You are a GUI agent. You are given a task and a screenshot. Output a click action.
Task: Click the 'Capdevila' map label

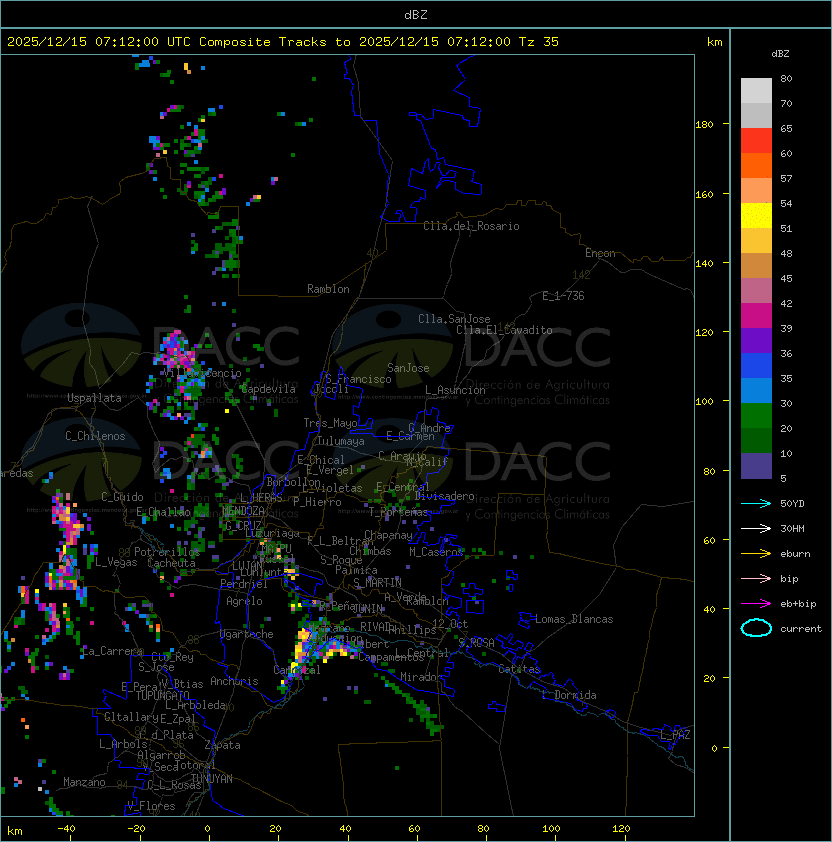pyautogui.click(x=268, y=389)
